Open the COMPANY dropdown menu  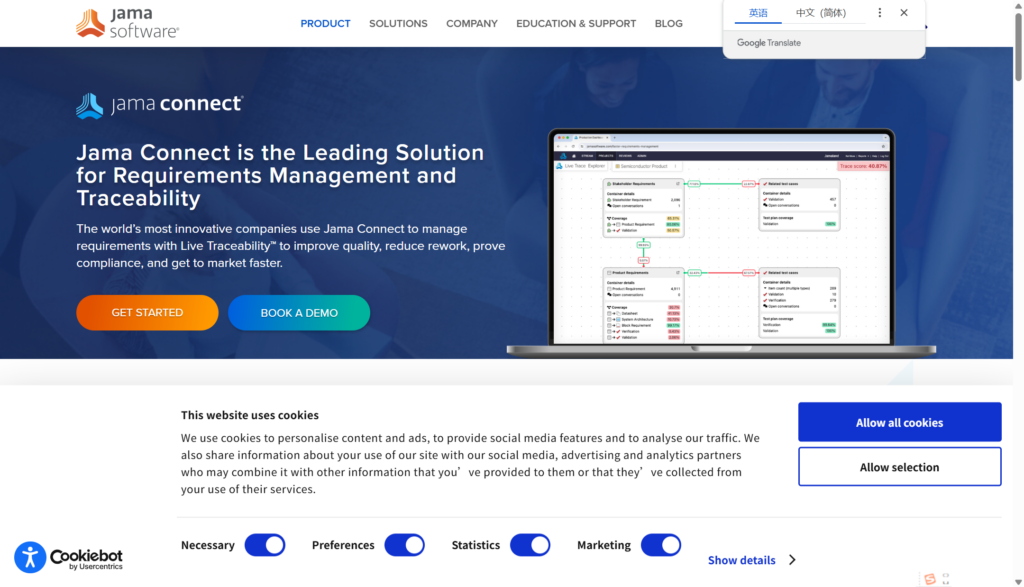(x=471, y=23)
